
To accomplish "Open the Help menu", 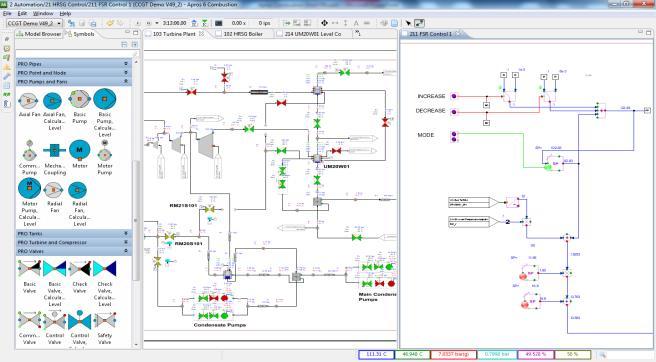I will coord(65,13).
